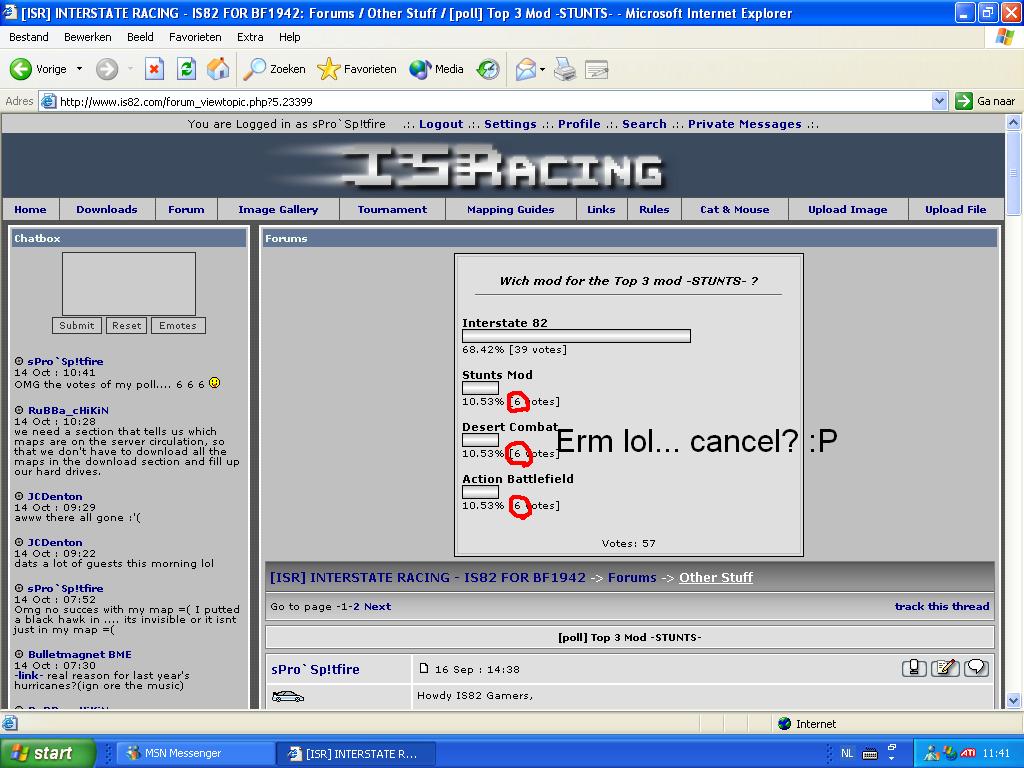Open browsing history icon
This screenshot has height=768, width=1024.
tap(488, 69)
